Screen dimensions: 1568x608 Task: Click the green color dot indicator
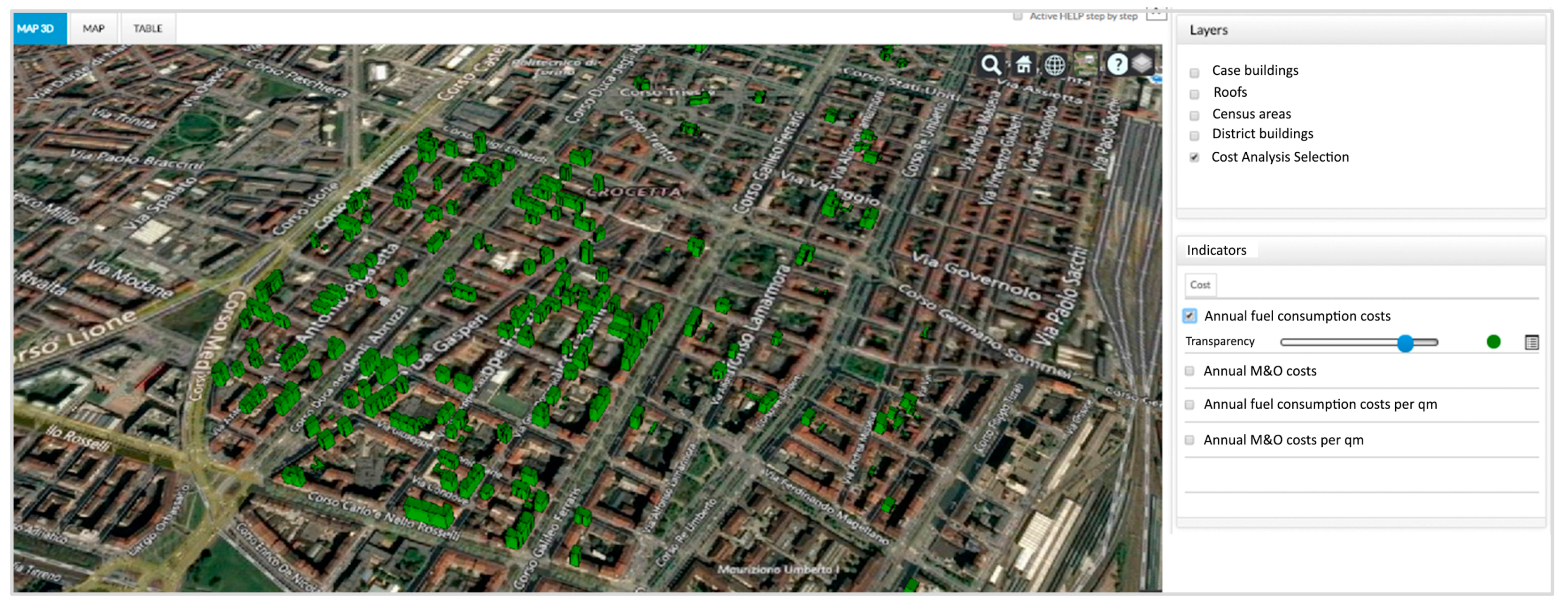(1494, 343)
